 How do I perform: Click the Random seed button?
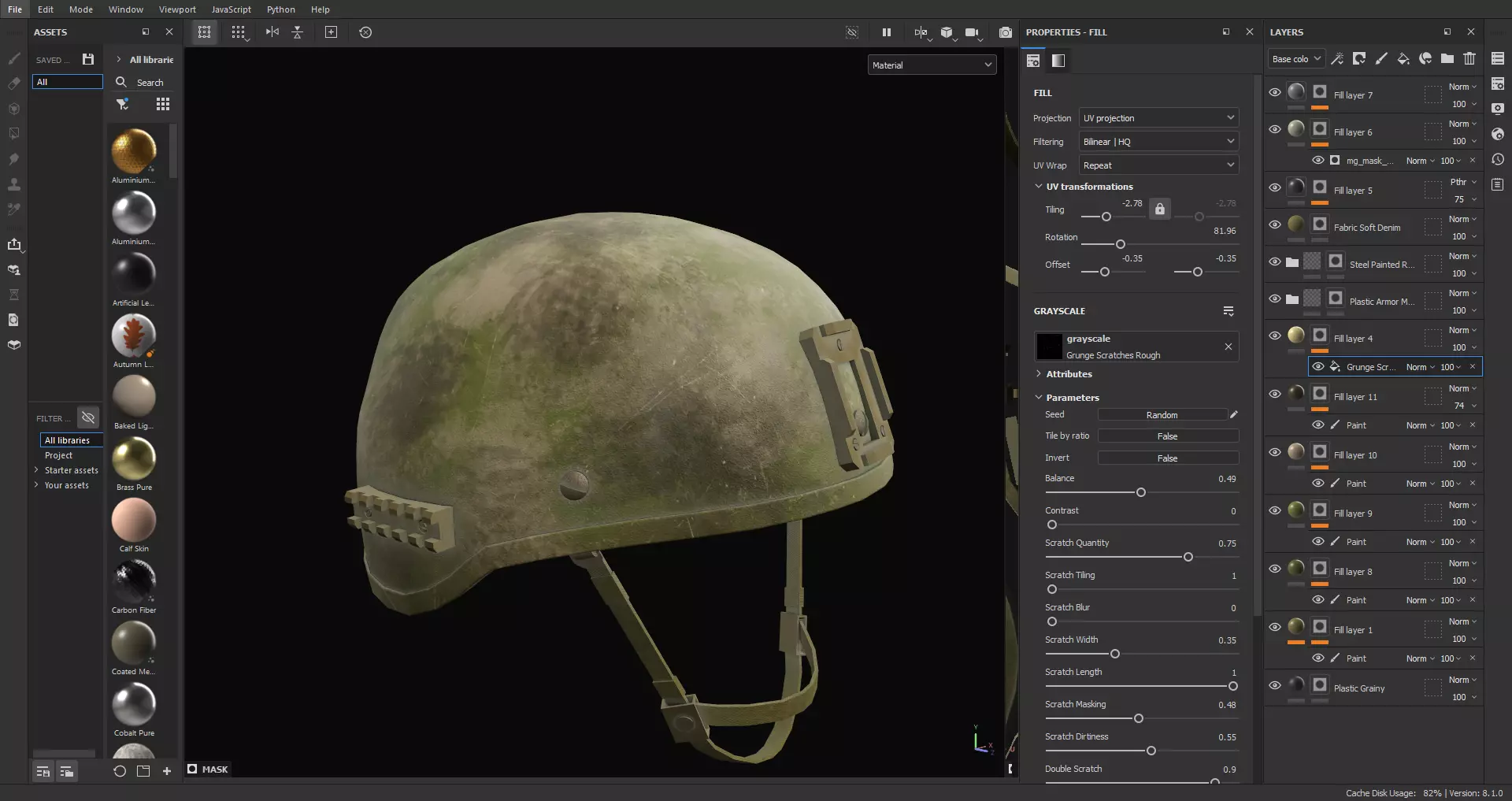coord(1162,415)
